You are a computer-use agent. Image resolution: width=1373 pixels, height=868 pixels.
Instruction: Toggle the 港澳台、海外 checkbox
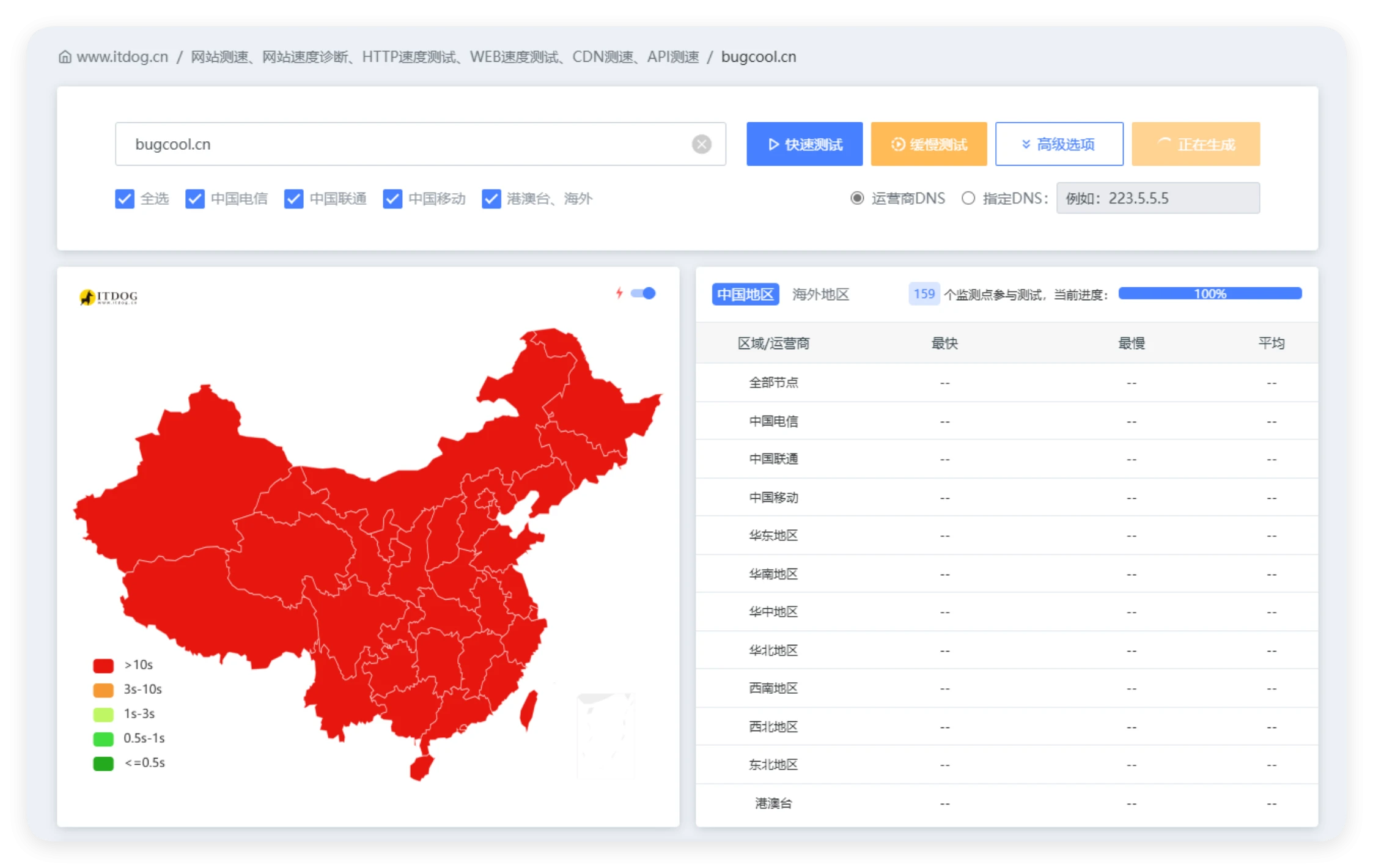(x=491, y=199)
